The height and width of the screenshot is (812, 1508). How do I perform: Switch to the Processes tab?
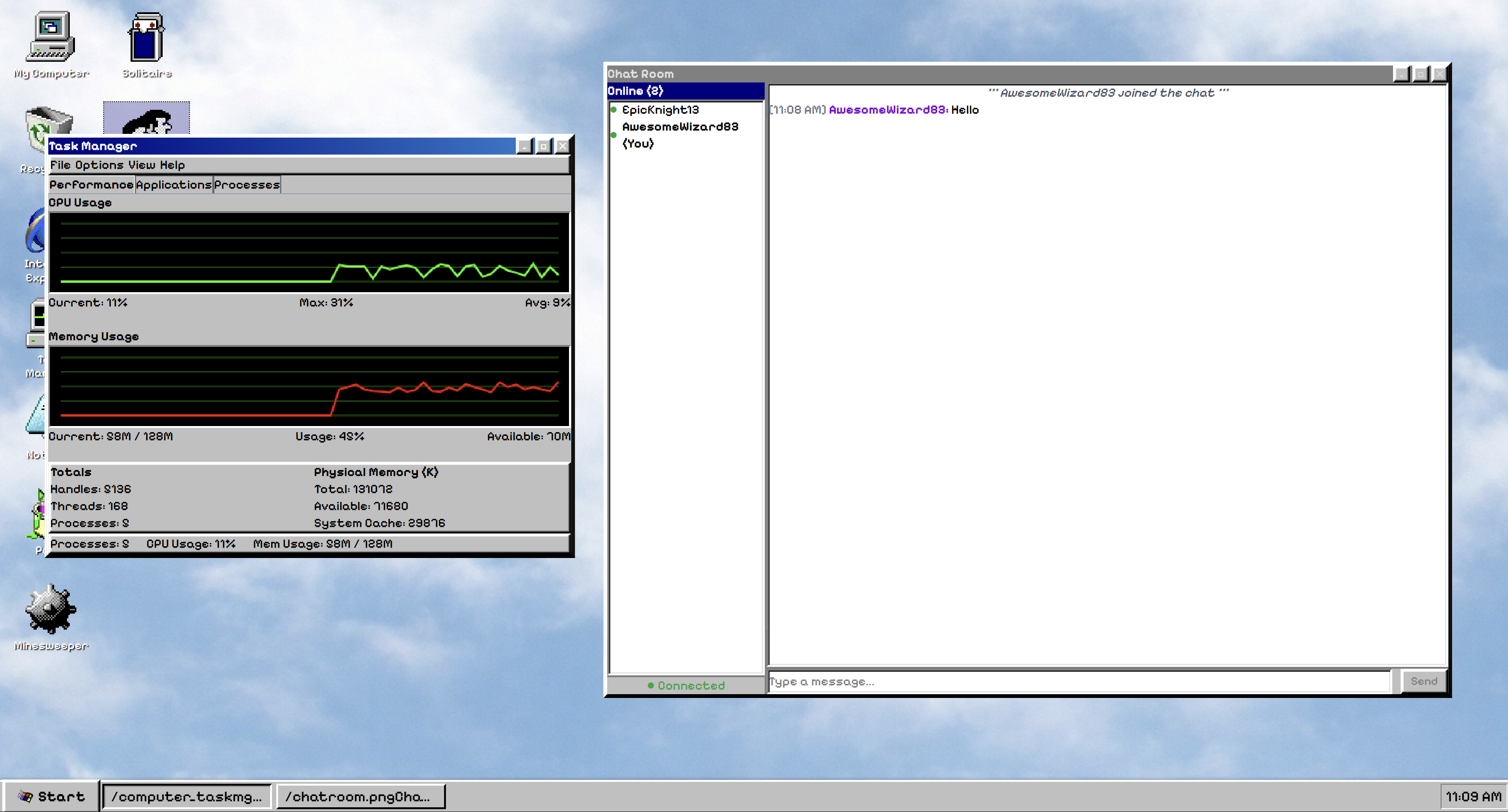click(x=247, y=185)
